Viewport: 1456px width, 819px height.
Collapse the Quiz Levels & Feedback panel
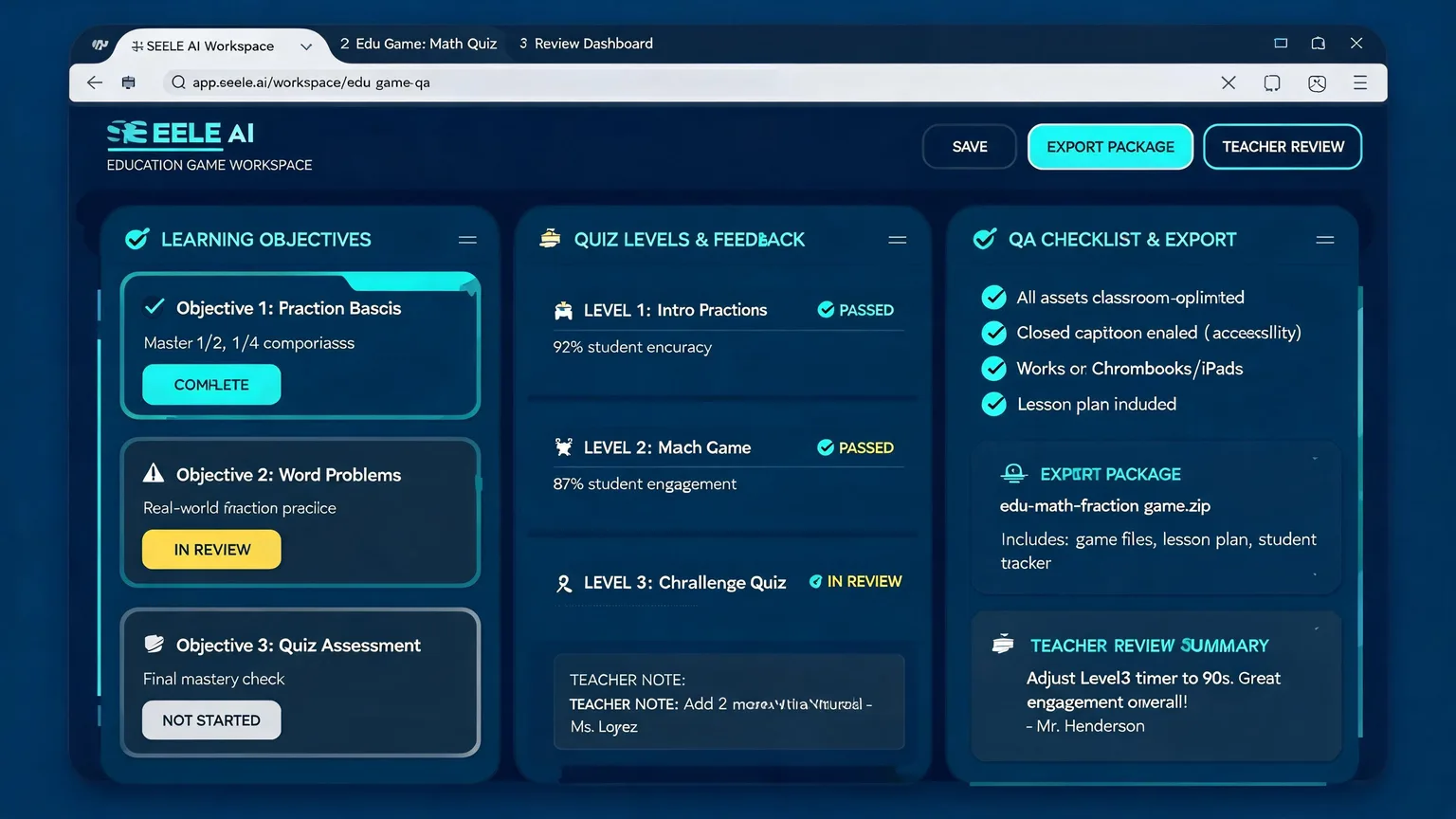[x=898, y=240]
